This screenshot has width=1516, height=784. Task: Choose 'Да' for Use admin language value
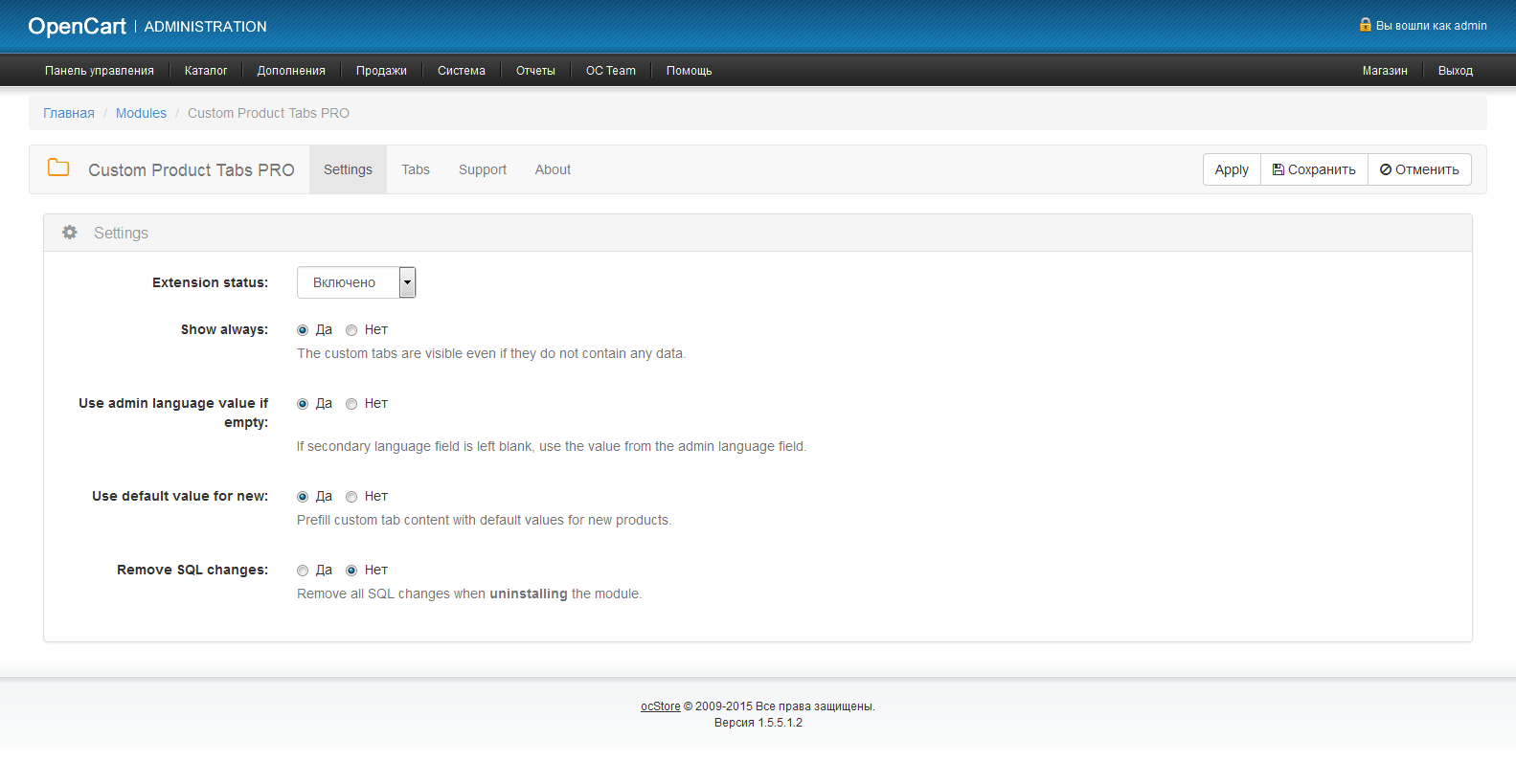[303, 404]
